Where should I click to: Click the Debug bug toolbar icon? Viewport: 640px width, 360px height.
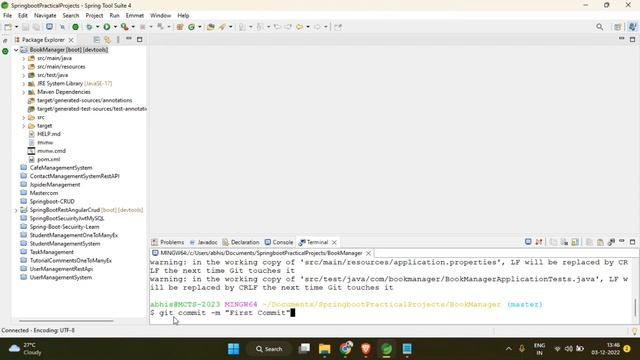point(89,27)
